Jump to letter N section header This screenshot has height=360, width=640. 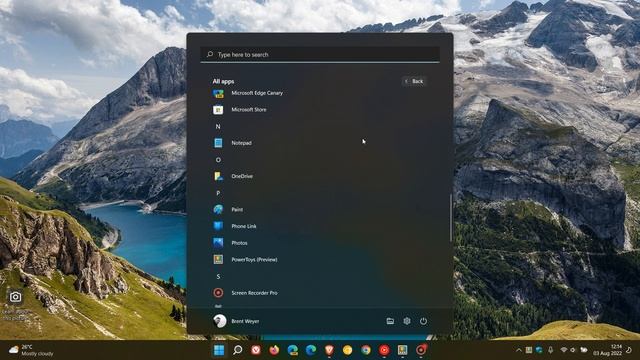tap(218, 127)
